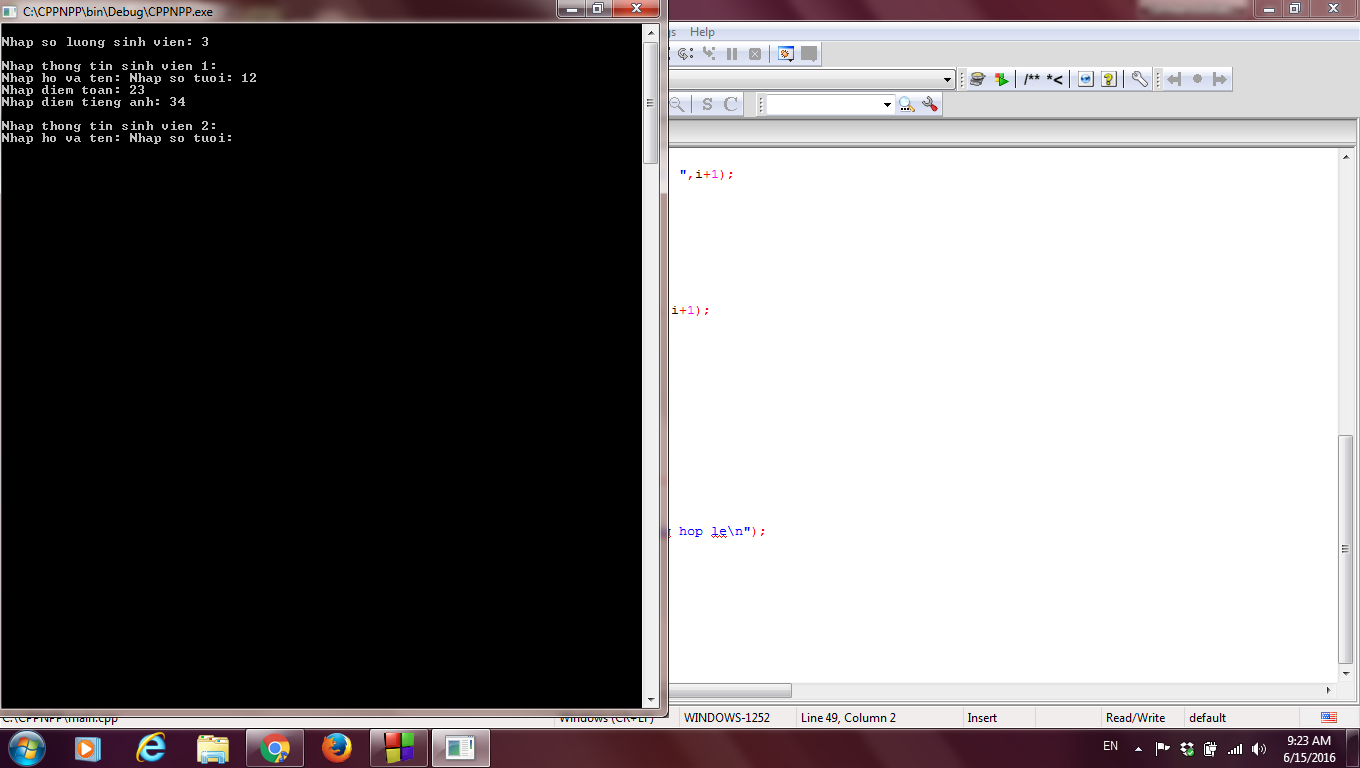The width and height of the screenshot is (1360, 768).
Task: Click the Last jump dot icon
Action: (1197, 79)
